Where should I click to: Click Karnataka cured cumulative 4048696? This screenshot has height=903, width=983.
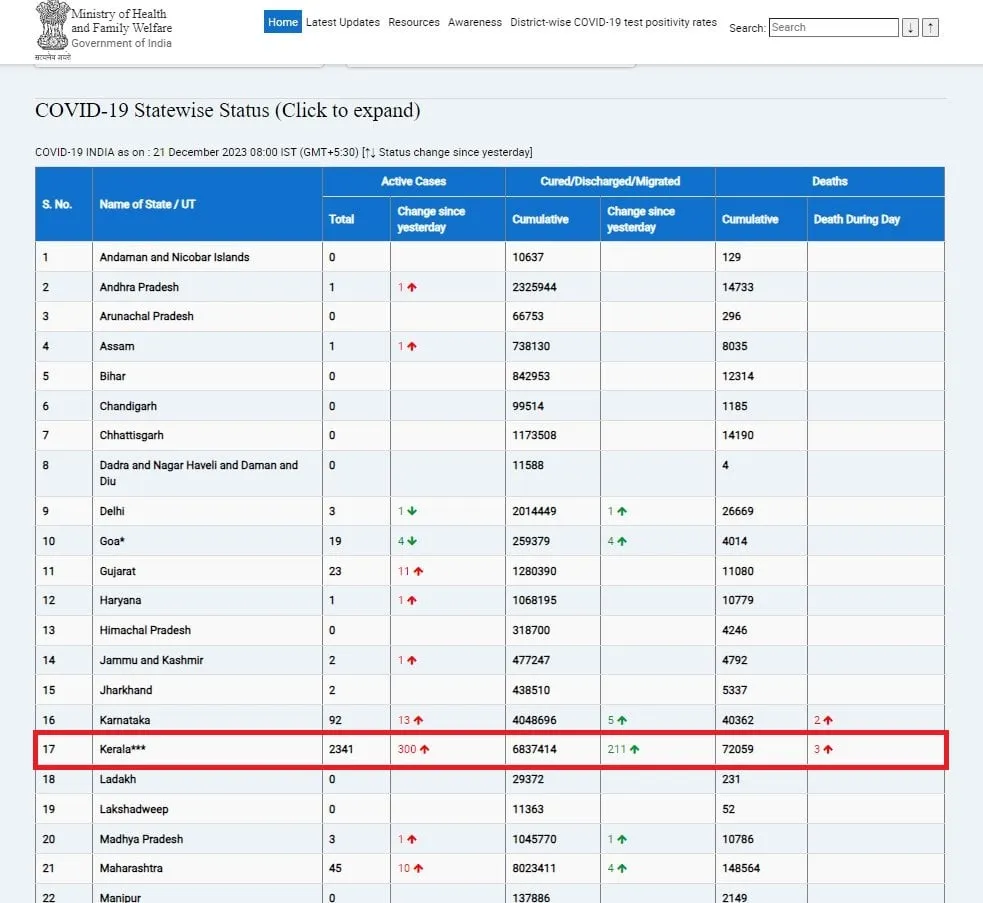(534, 721)
